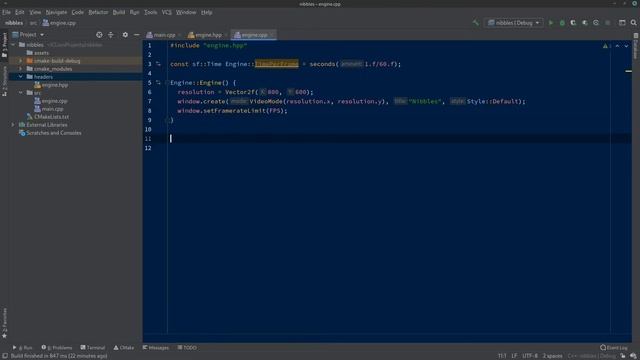Screen dimensions: 640x360
Task: Open the VCS menu
Action: [167, 12]
